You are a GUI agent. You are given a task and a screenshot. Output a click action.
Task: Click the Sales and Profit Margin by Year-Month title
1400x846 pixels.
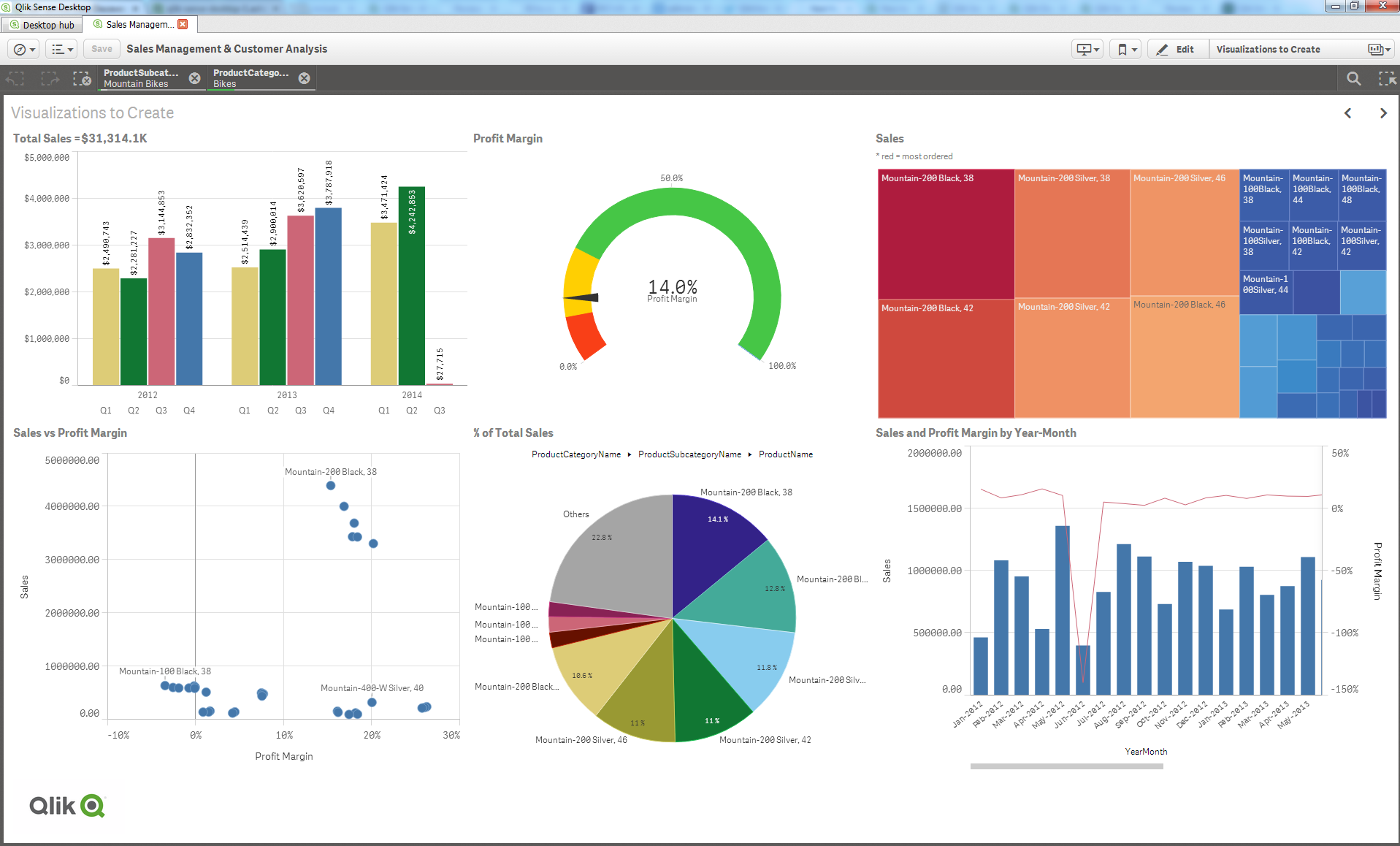click(x=976, y=432)
